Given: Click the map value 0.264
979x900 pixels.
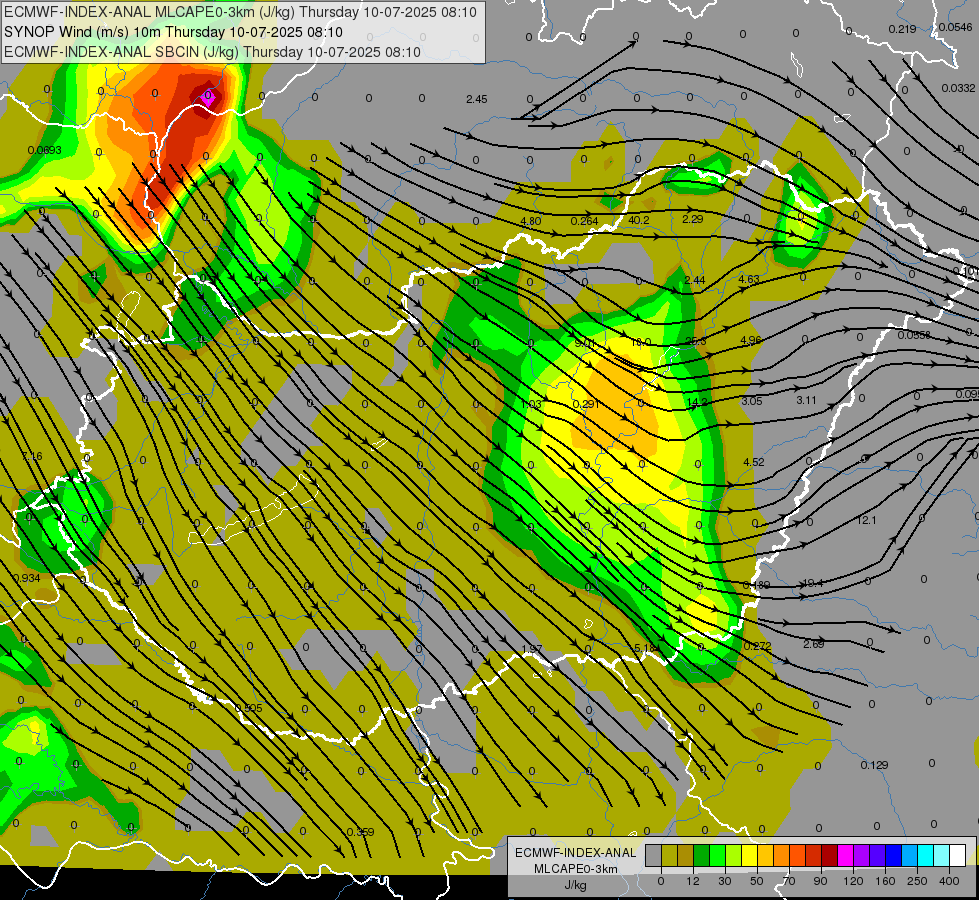Looking at the screenshot, I should pyautogui.click(x=584, y=221).
